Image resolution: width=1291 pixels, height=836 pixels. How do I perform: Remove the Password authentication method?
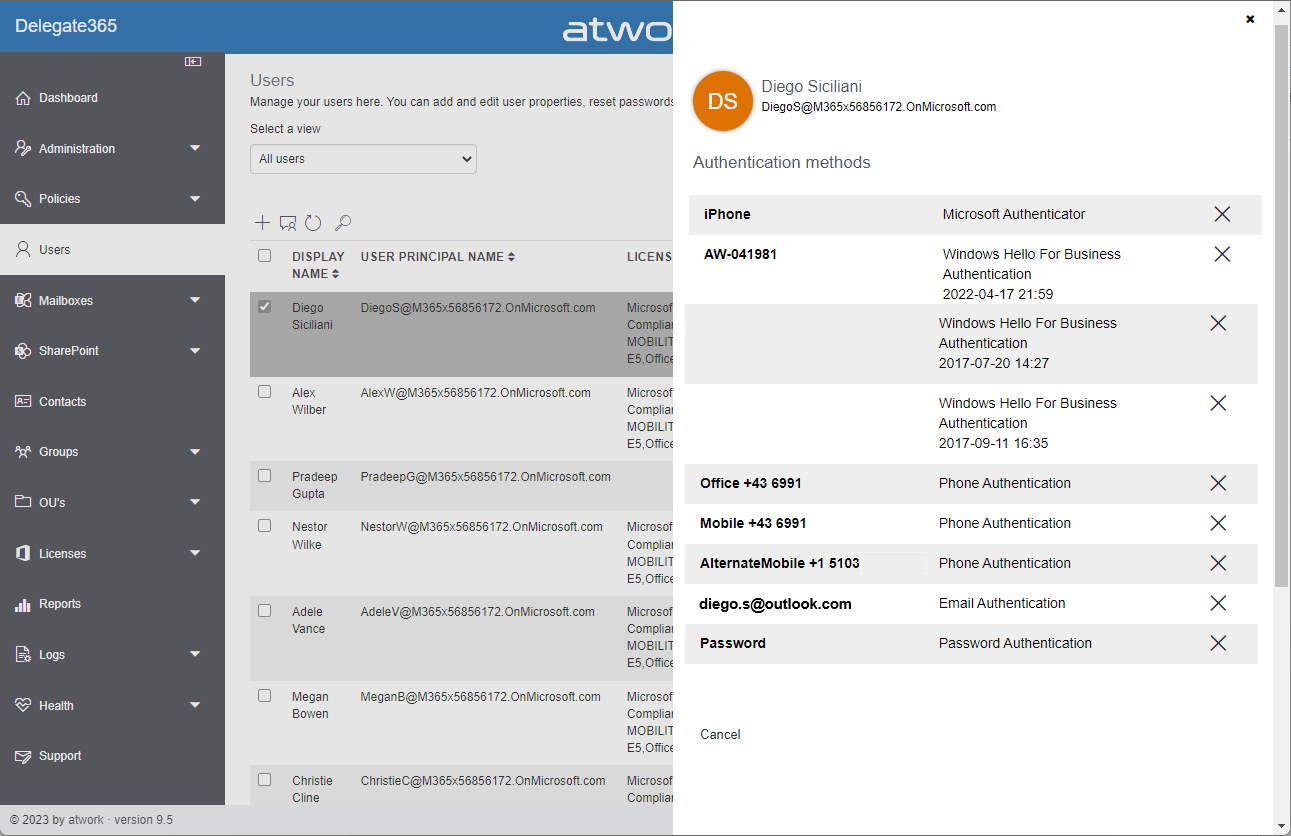click(1217, 643)
